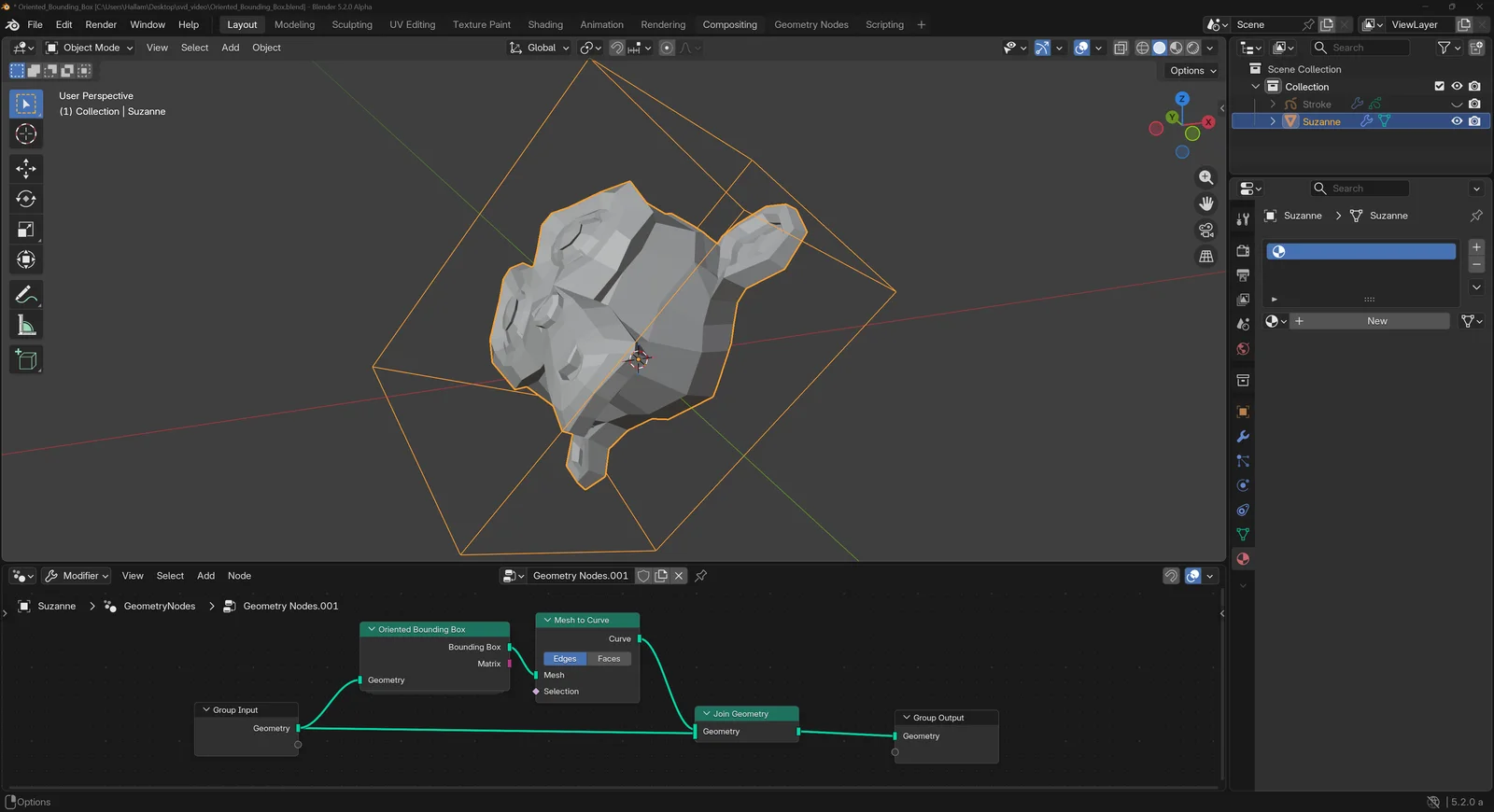The image size is (1494, 812).
Task: Collapse the Join Geometry node
Action: [x=707, y=714]
